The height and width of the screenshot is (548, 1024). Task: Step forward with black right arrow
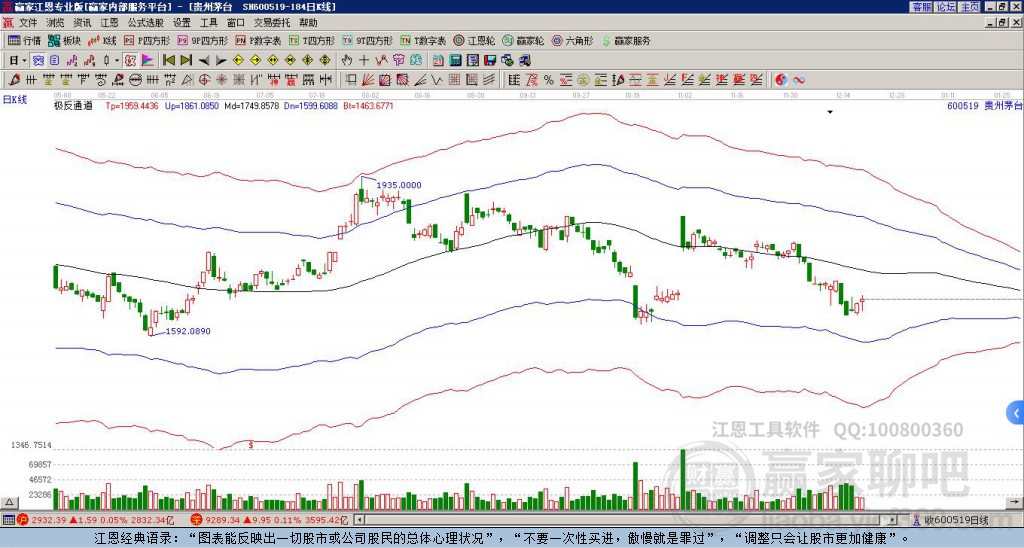(x=221, y=60)
